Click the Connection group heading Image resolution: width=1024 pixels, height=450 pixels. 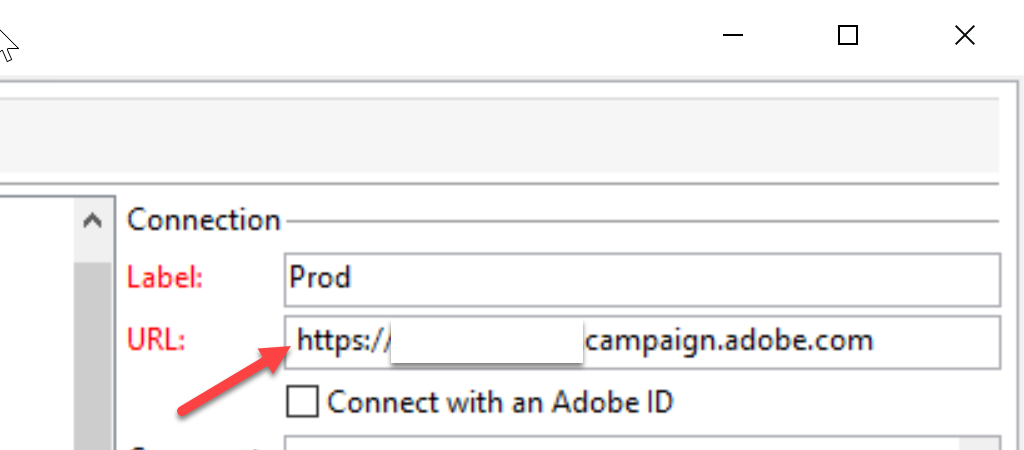point(204,220)
